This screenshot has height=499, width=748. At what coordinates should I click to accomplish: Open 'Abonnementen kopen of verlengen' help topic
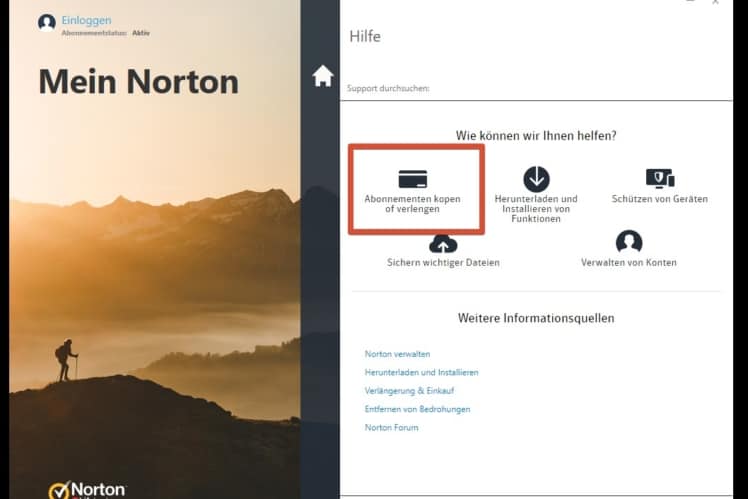coord(413,204)
